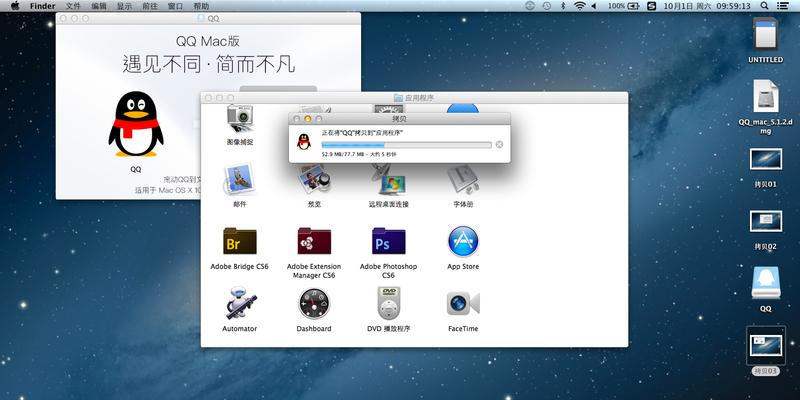800x400 pixels.
Task: Open the Finder menu
Action: pos(42,6)
